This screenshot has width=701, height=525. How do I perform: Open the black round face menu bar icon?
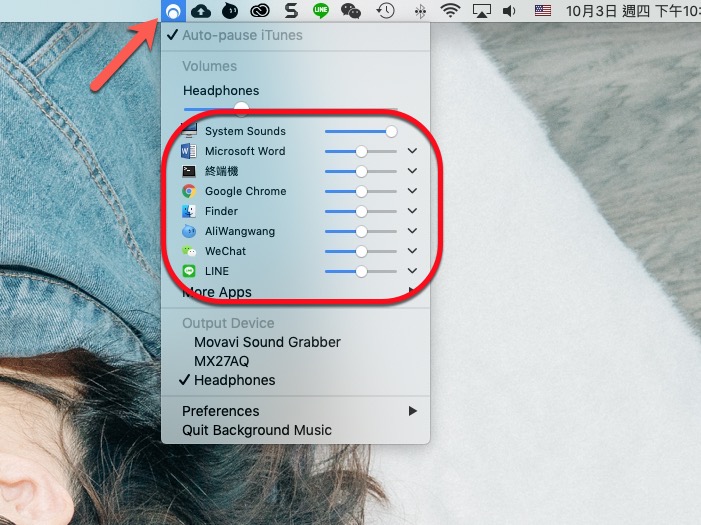[x=230, y=11]
